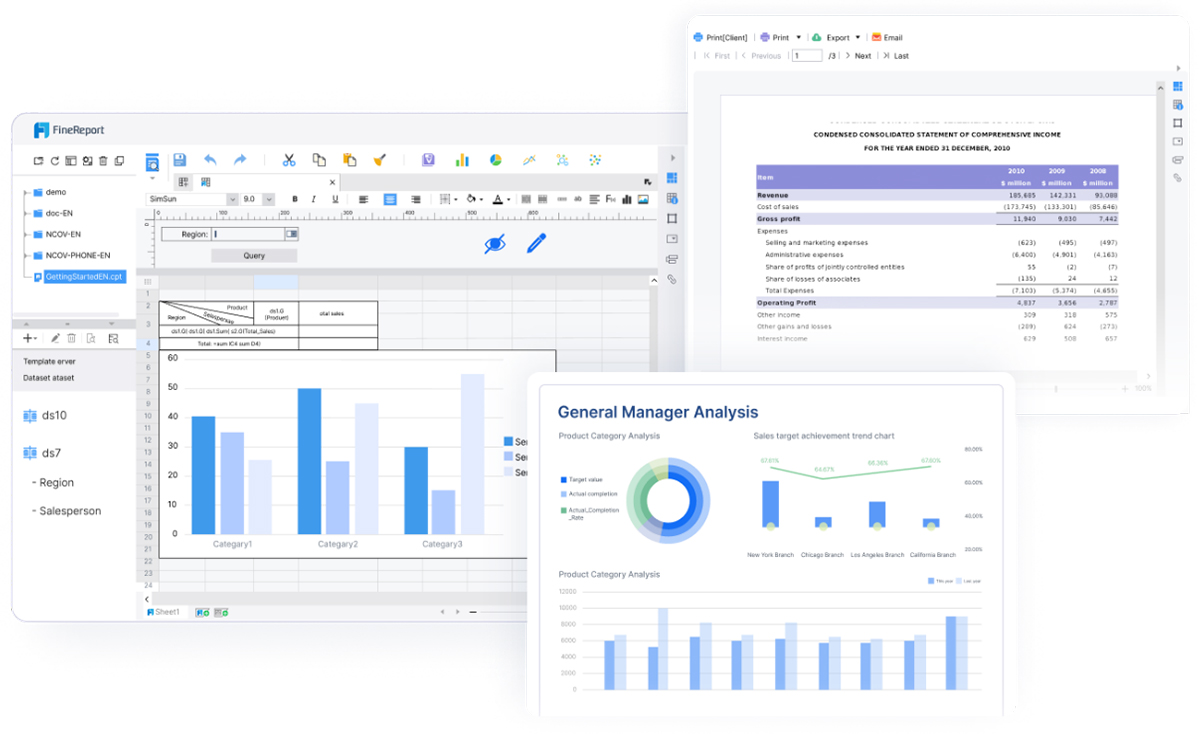Viewport: 1200px width, 734px height.
Task: Switch to the Sheet1 tab
Action: pos(164,611)
